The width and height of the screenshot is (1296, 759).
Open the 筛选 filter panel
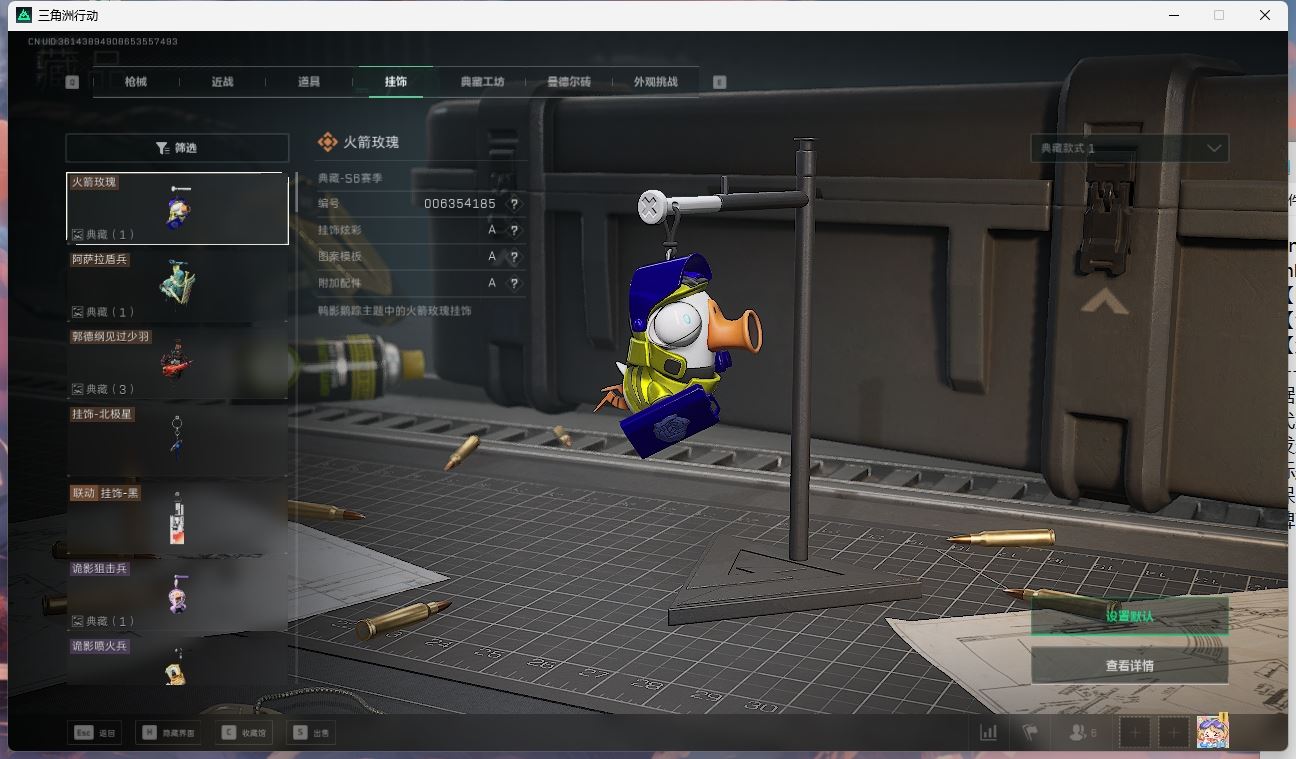point(177,148)
